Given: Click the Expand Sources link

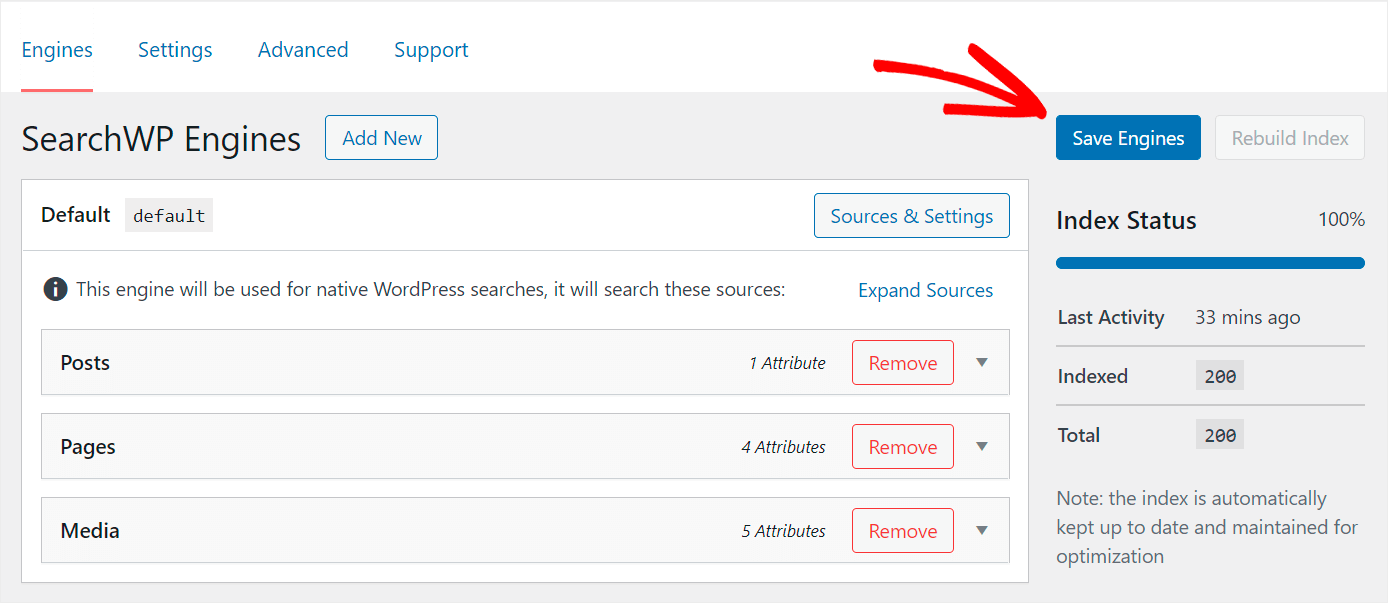Looking at the screenshot, I should tap(925, 291).
